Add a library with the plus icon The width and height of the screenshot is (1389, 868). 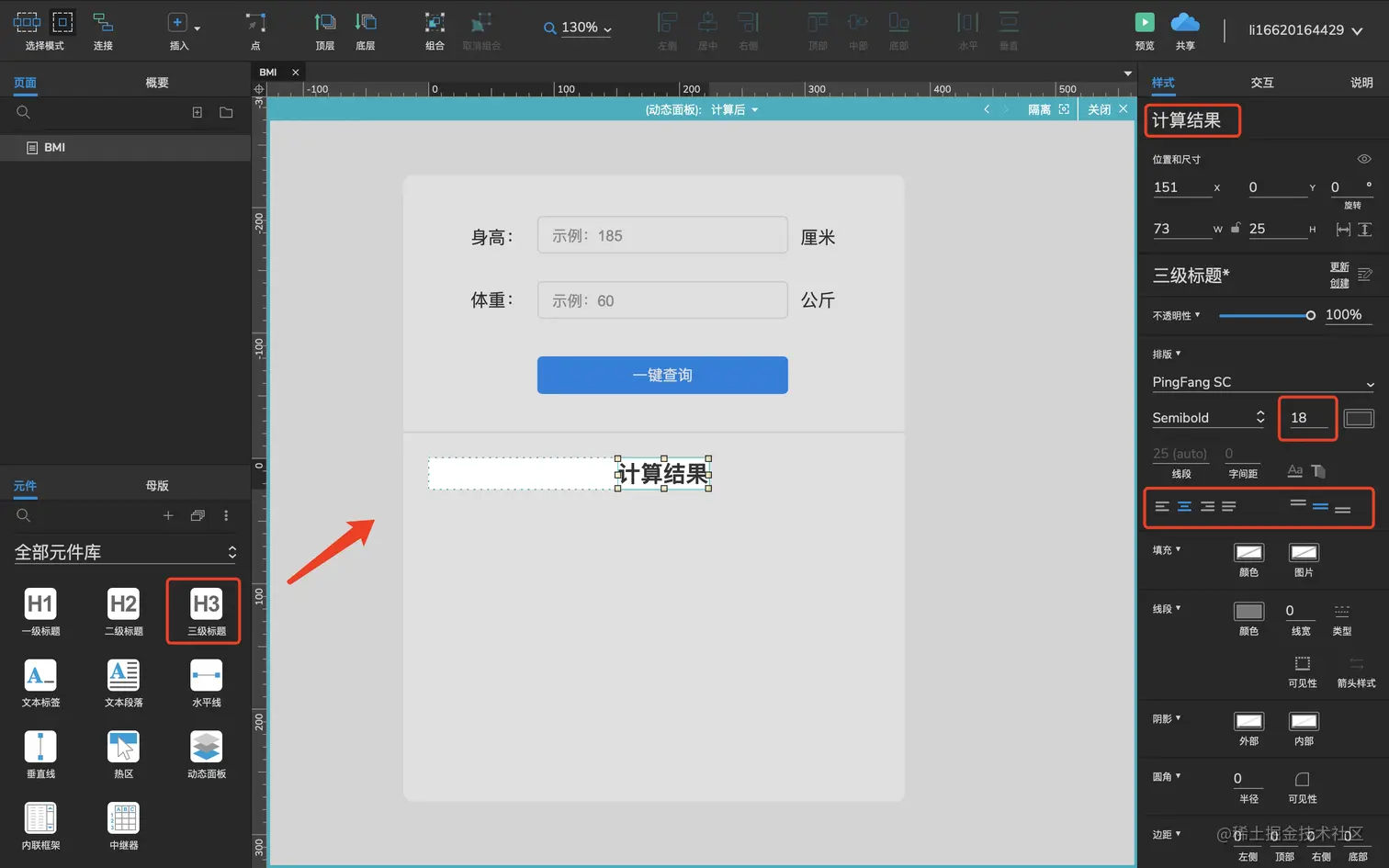point(168,515)
